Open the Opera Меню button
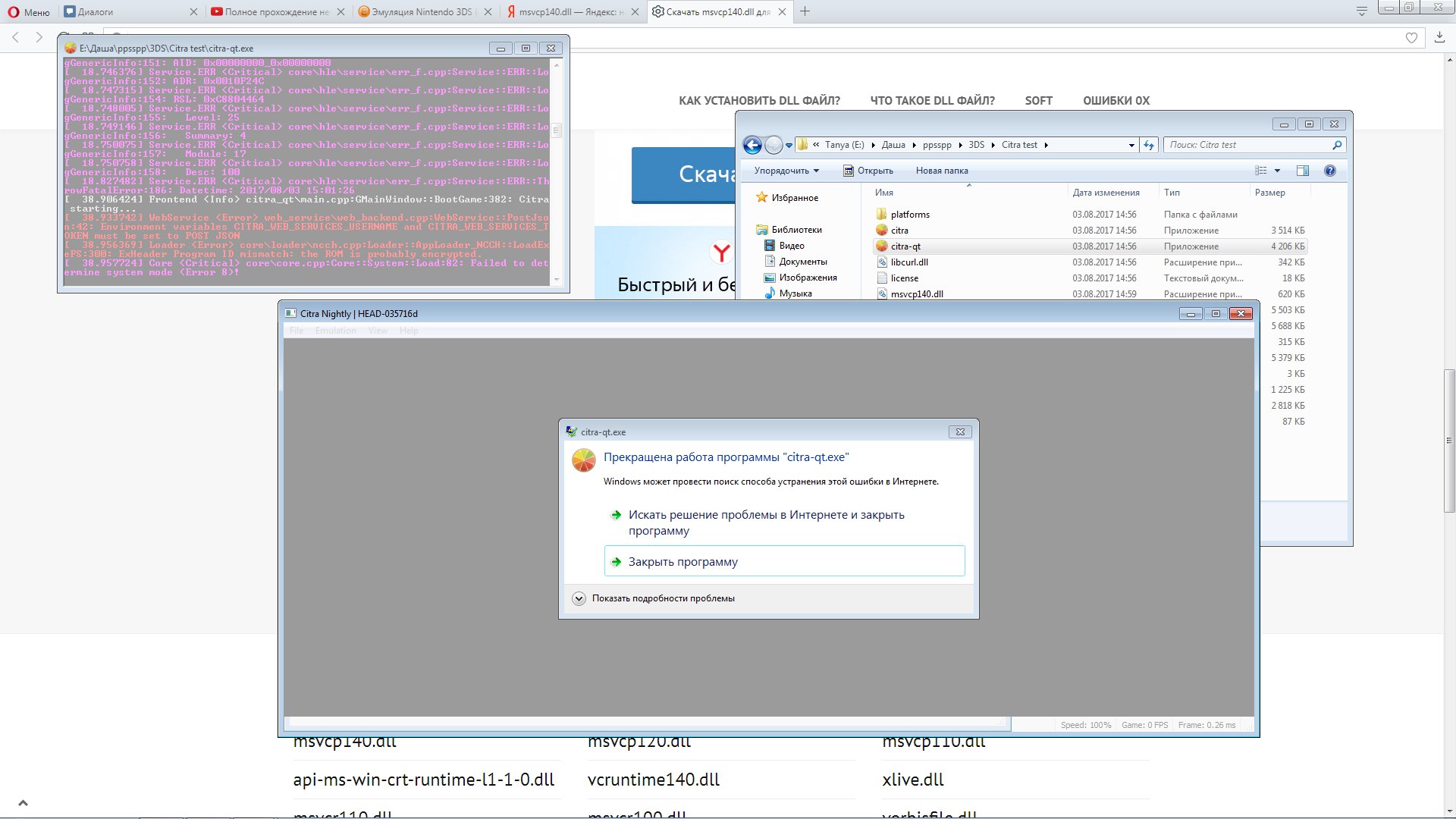1456x819 pixels. click(x=29, y=11)
